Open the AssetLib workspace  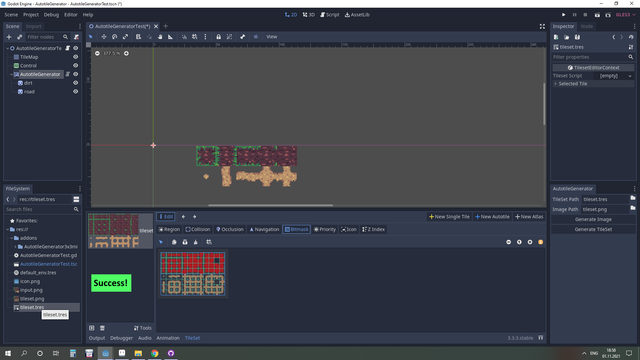pos(357,15)
